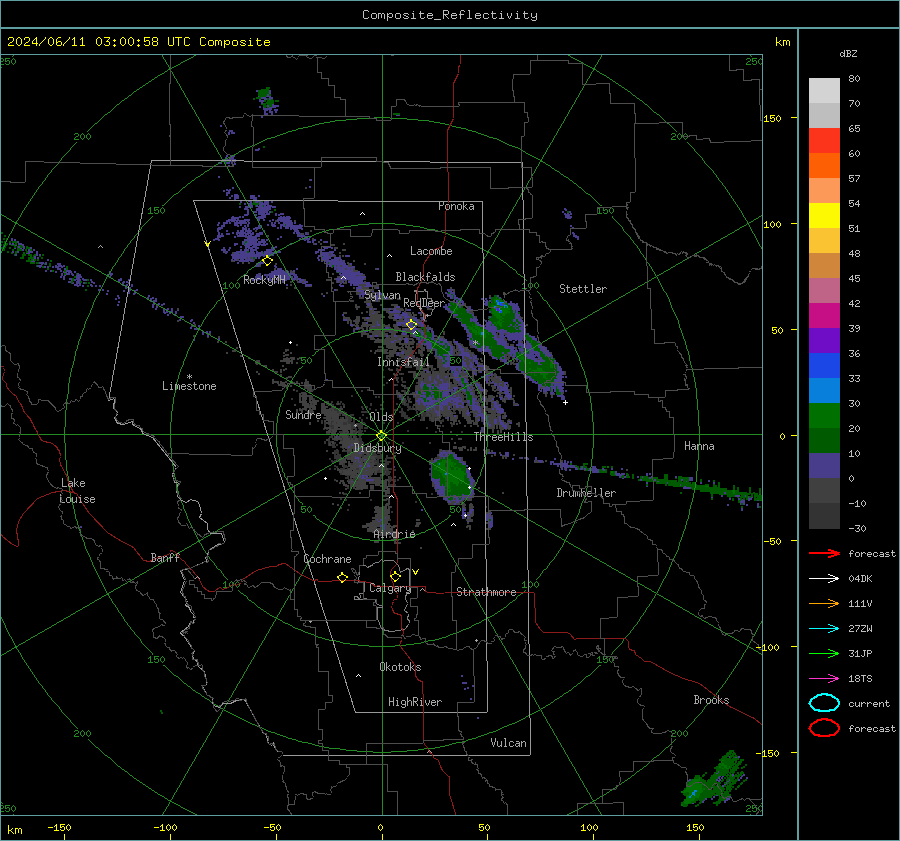Screen dimensions: 900x841
Task: Click the 80 dBZ value at legend top
Action: pyautogui.click(x=854, y=78)
